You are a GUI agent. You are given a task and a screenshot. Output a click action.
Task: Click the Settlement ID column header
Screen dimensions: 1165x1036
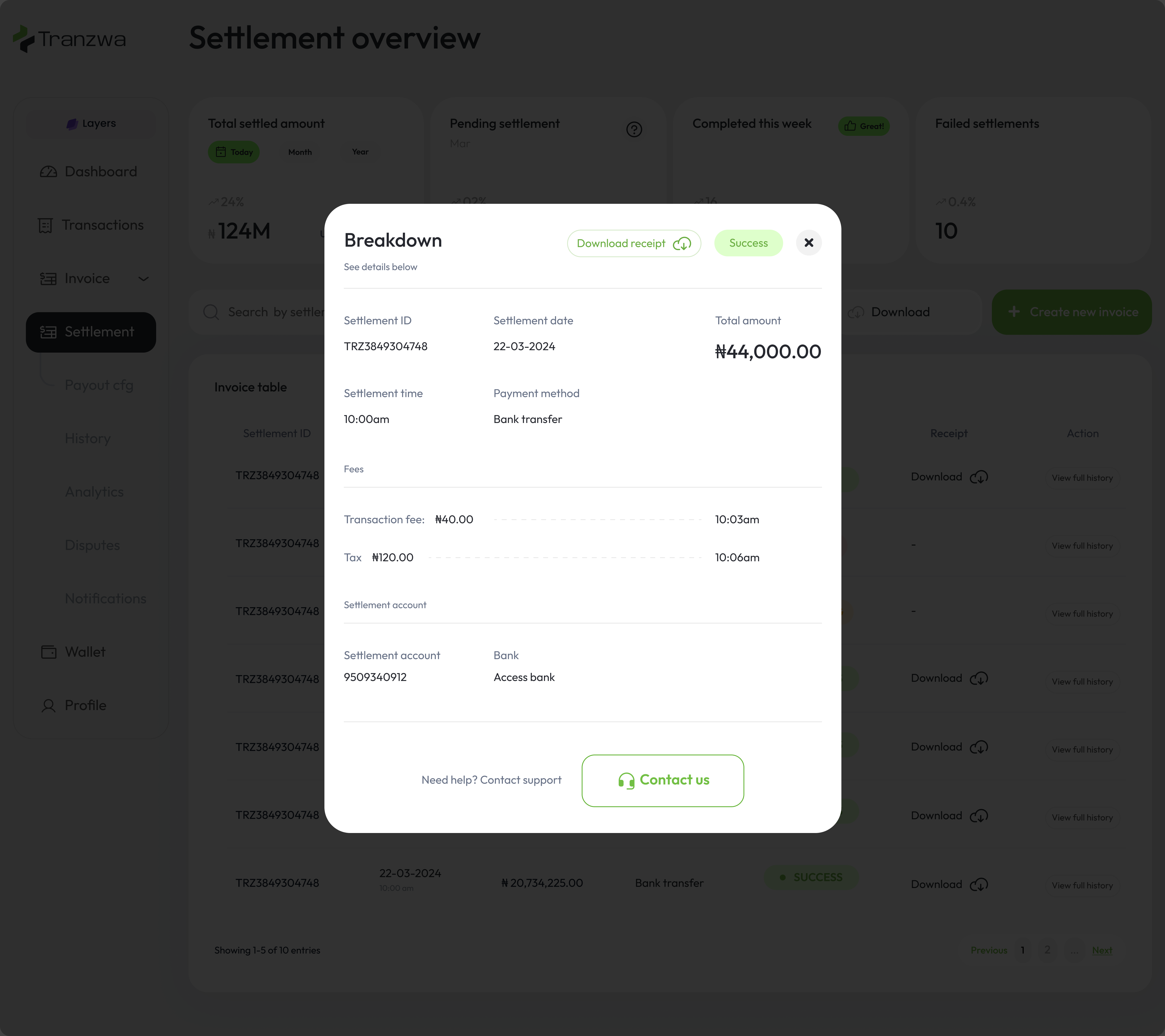tap(277, 434)
